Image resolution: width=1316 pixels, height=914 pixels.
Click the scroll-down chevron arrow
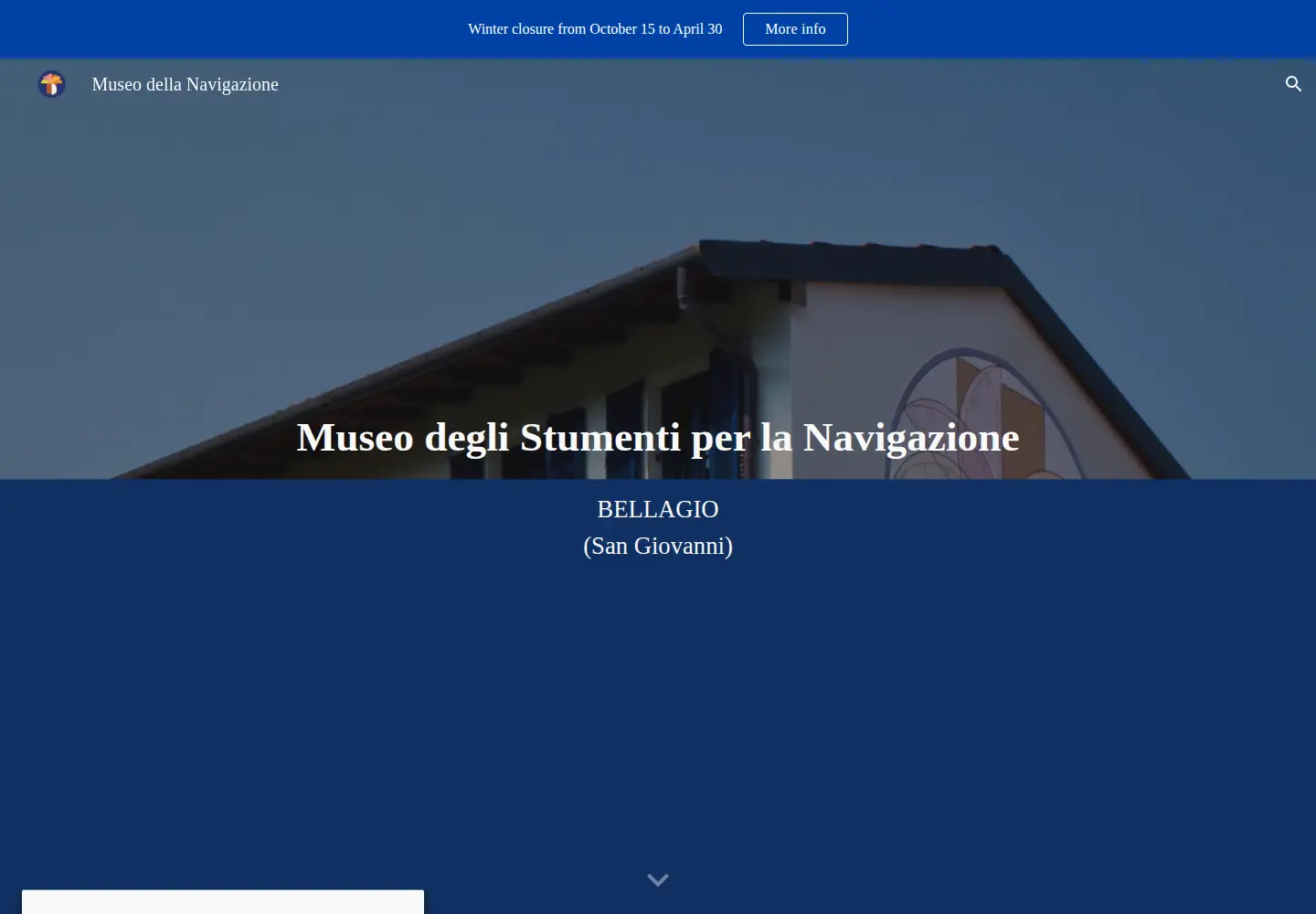coord(658,879)
